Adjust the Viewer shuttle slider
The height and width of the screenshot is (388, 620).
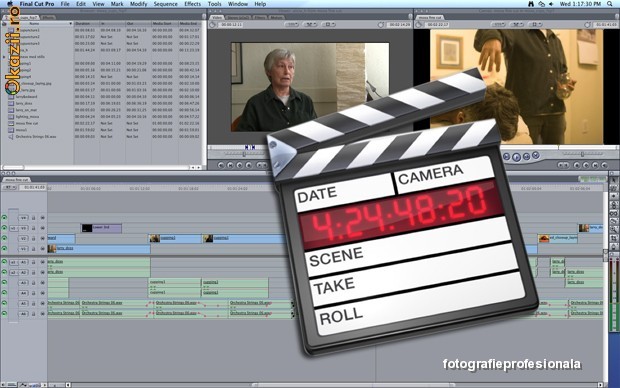click(244, 154)
